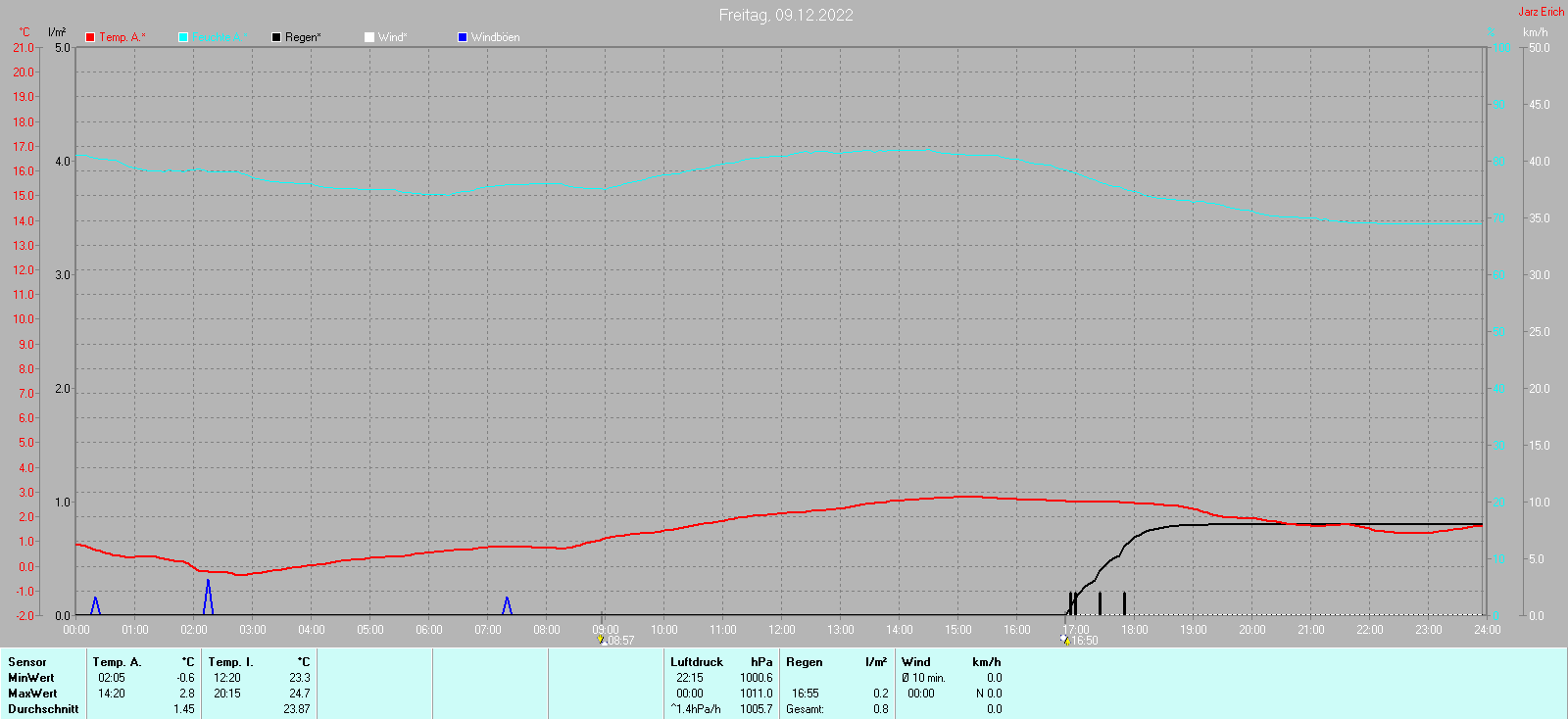Select the Regen* legend label
Image resolution: width=1568 pixels, height=719 pixels.
pyautogui.click(x=303, y=37)
